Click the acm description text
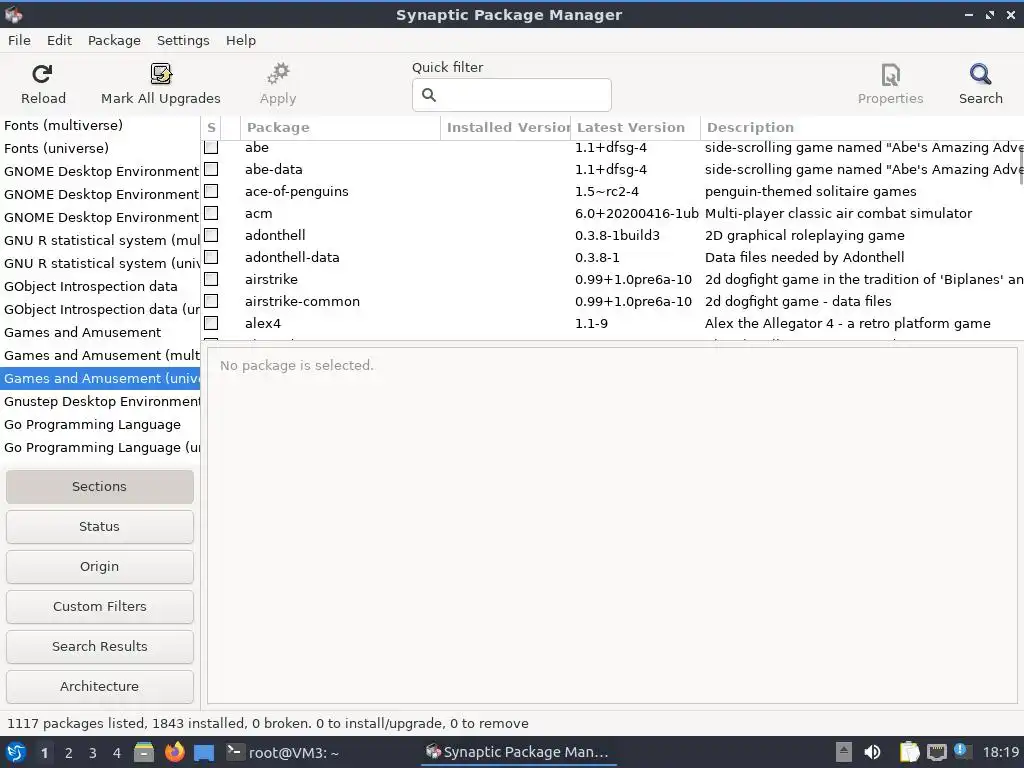 tap(838, 214)
